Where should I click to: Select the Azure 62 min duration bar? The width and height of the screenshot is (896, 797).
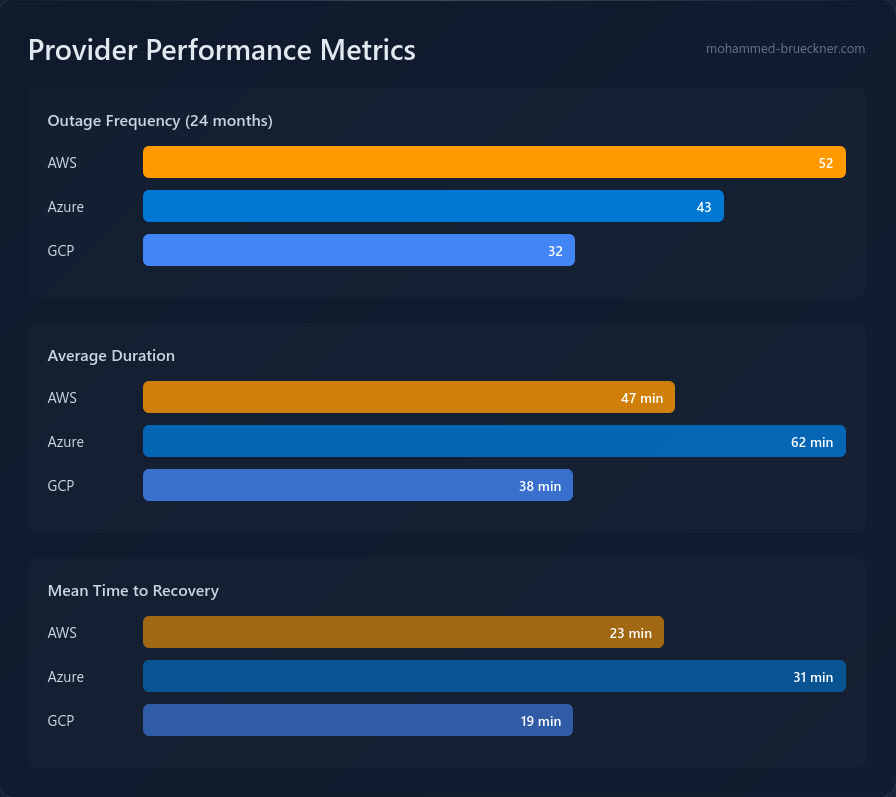[x=494, y=441]
